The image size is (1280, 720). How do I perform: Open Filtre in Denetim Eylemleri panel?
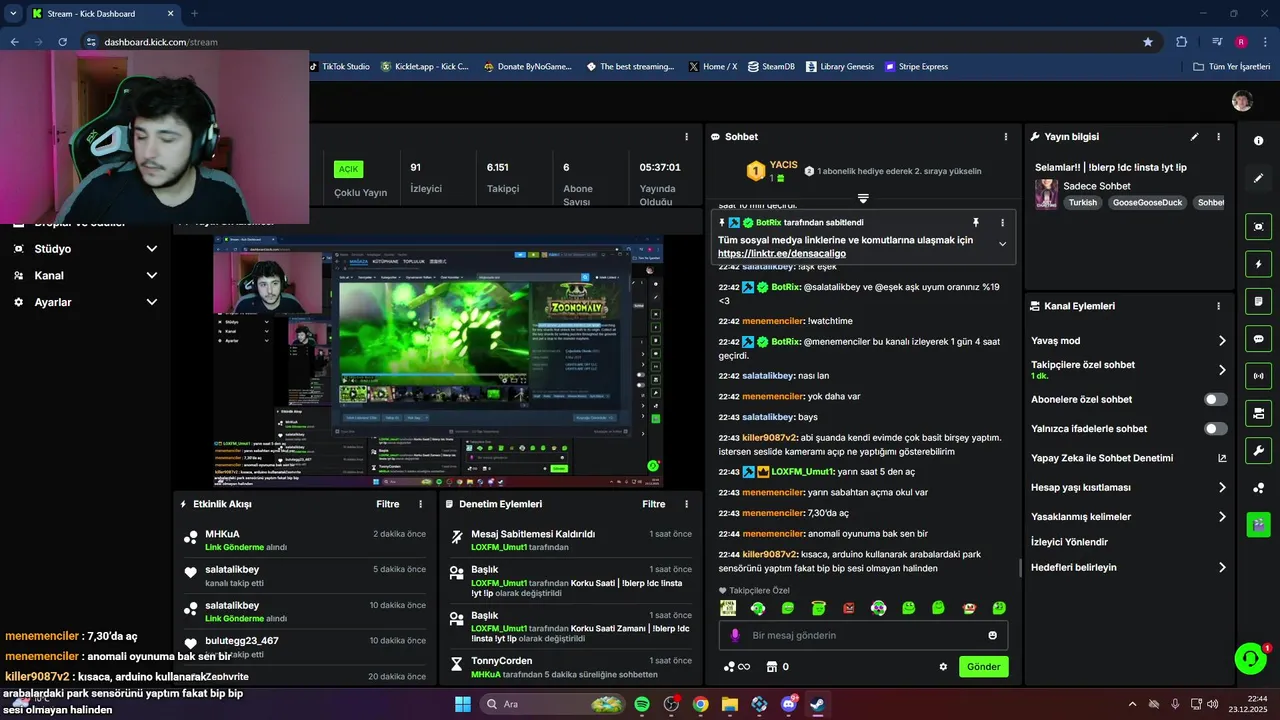(653, 504)
